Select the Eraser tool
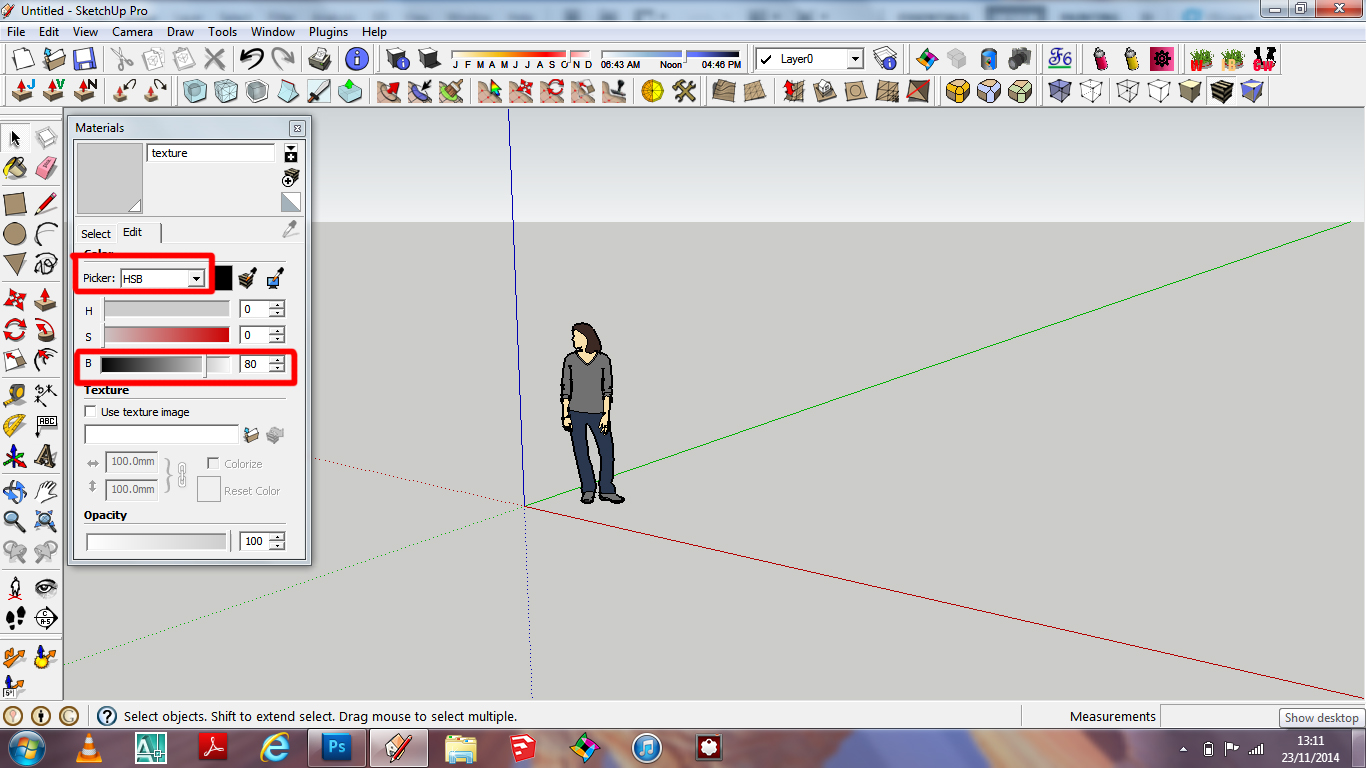 [x=46, y=167]
